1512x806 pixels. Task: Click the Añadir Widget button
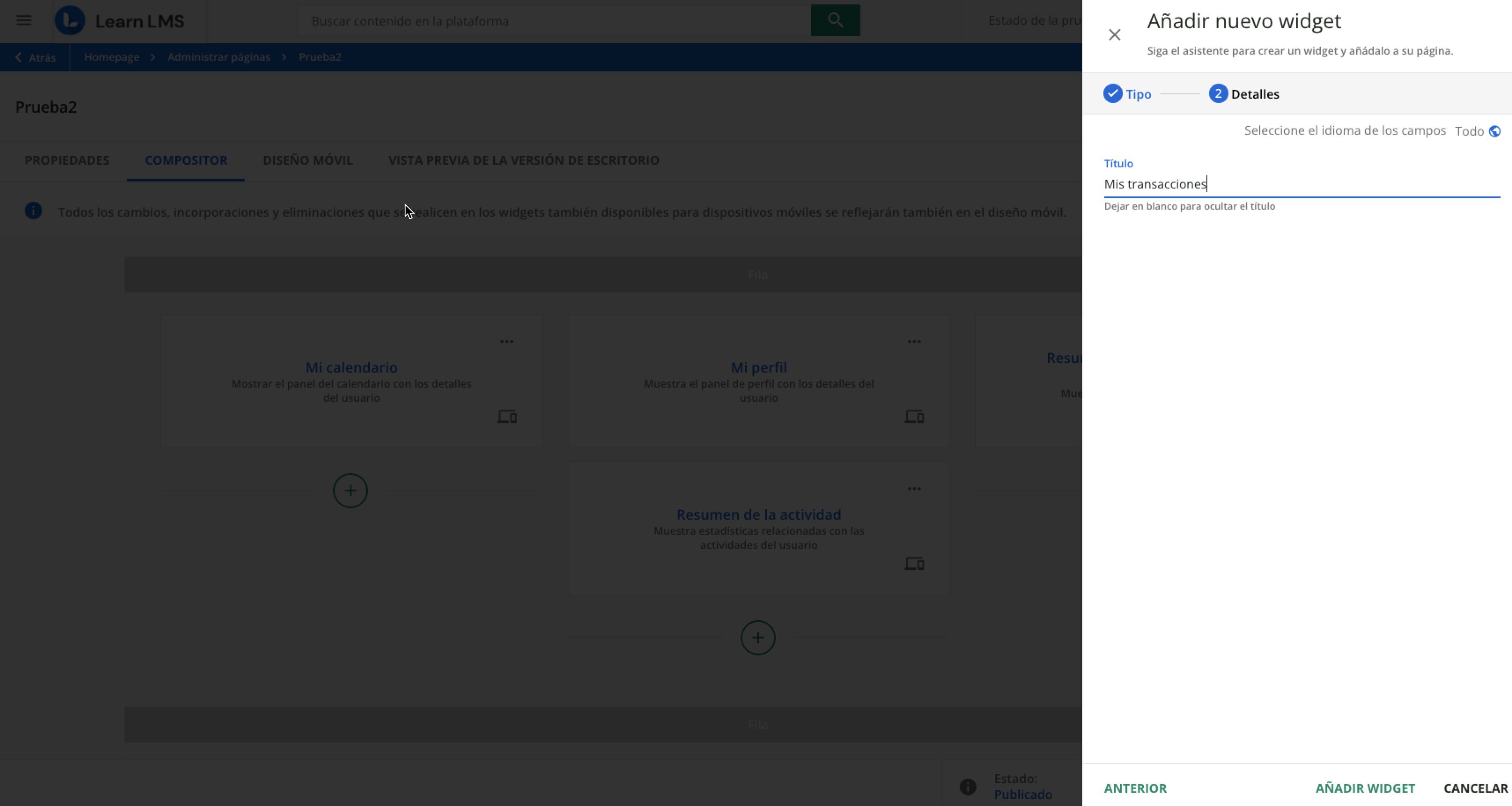pos(1364,788)
